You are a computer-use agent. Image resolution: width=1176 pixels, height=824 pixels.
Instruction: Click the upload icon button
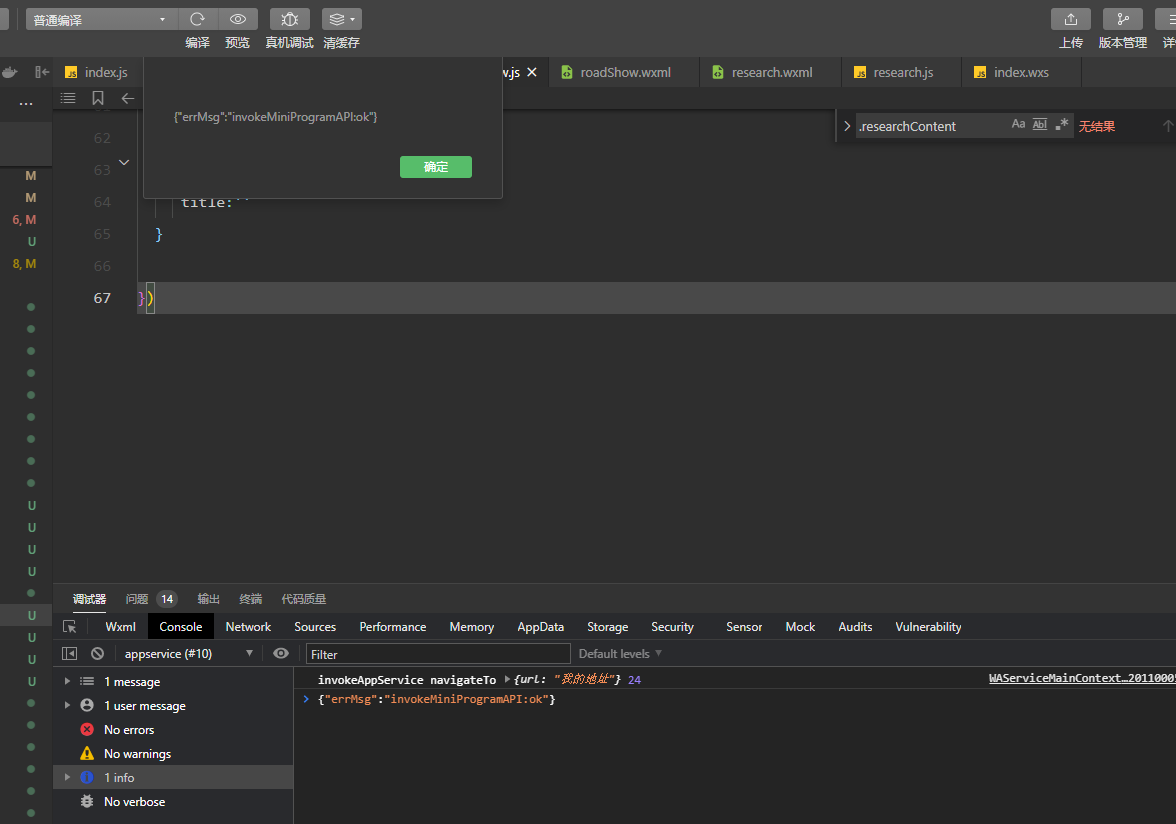pos(1070,19)
